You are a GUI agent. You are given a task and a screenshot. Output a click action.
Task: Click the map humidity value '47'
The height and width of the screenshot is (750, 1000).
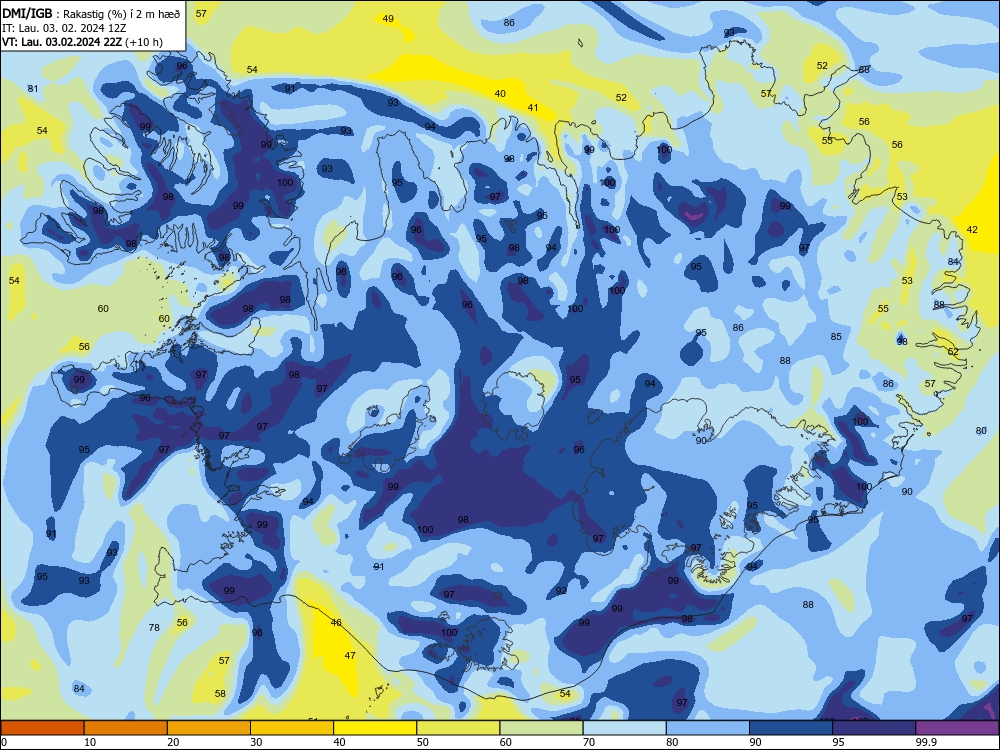350,655
